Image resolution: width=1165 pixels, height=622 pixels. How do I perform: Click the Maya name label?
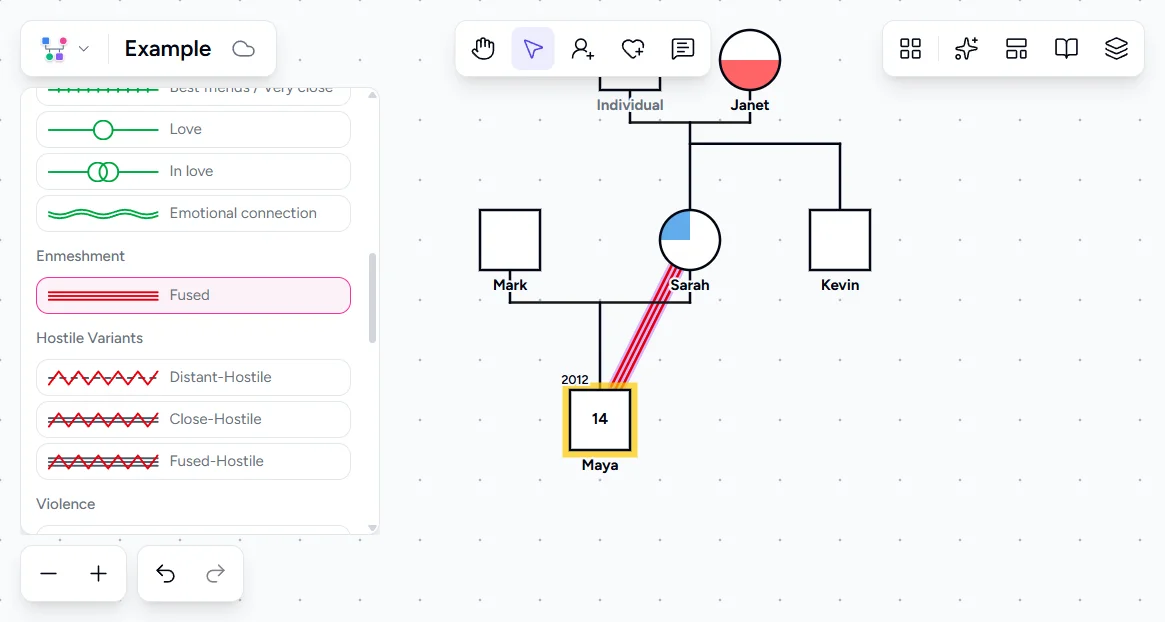tap(600, 465)
